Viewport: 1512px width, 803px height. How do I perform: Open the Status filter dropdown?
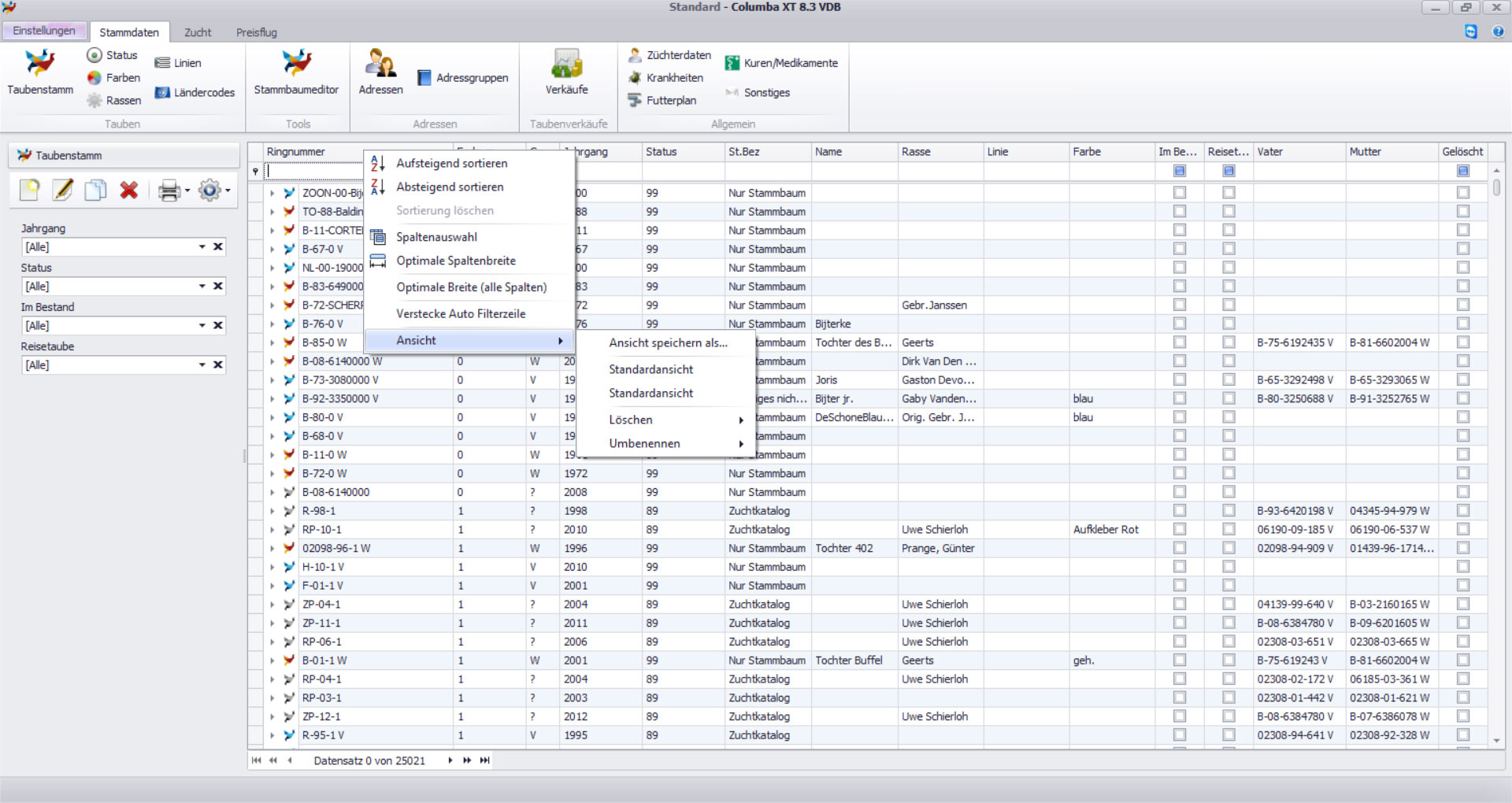click(202, 287)
